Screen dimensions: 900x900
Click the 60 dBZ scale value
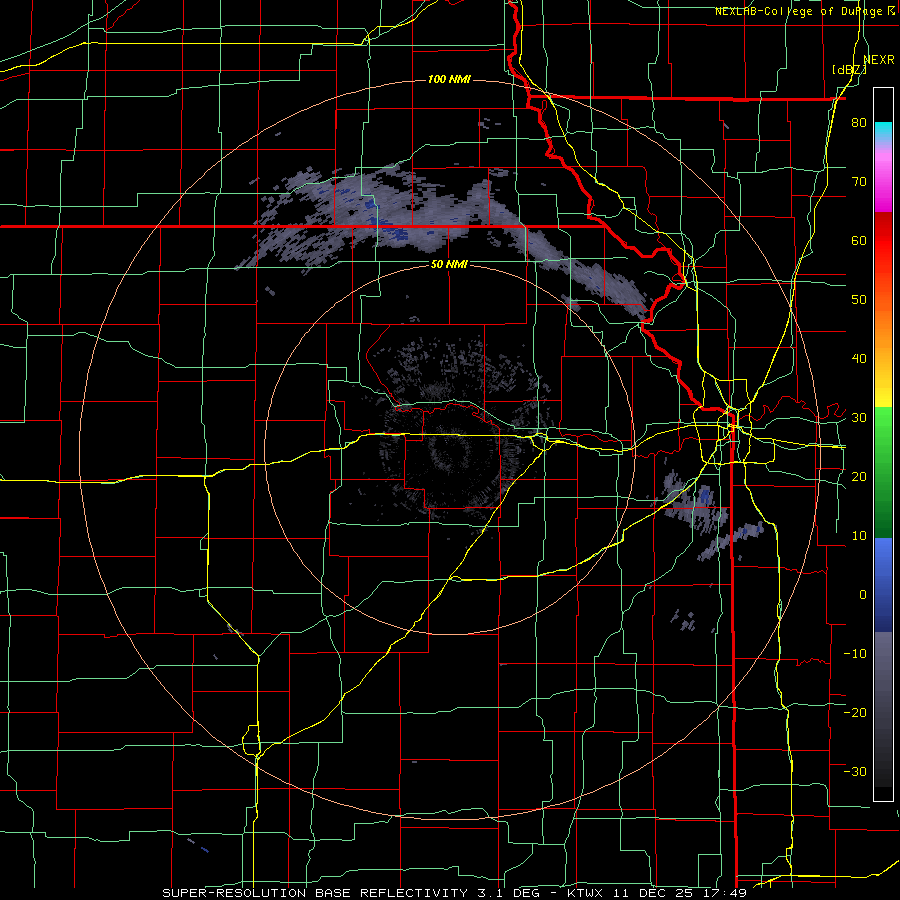pos(859,240)
